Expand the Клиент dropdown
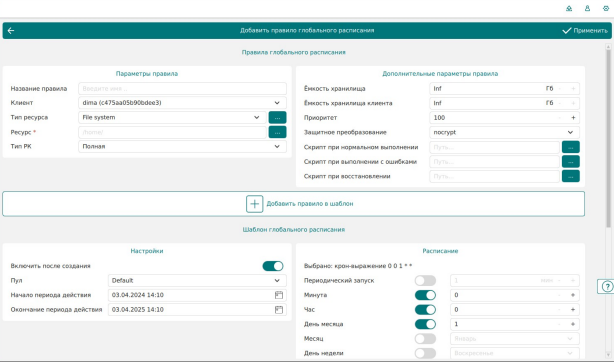Screen dimensions: 614x363 182,103
